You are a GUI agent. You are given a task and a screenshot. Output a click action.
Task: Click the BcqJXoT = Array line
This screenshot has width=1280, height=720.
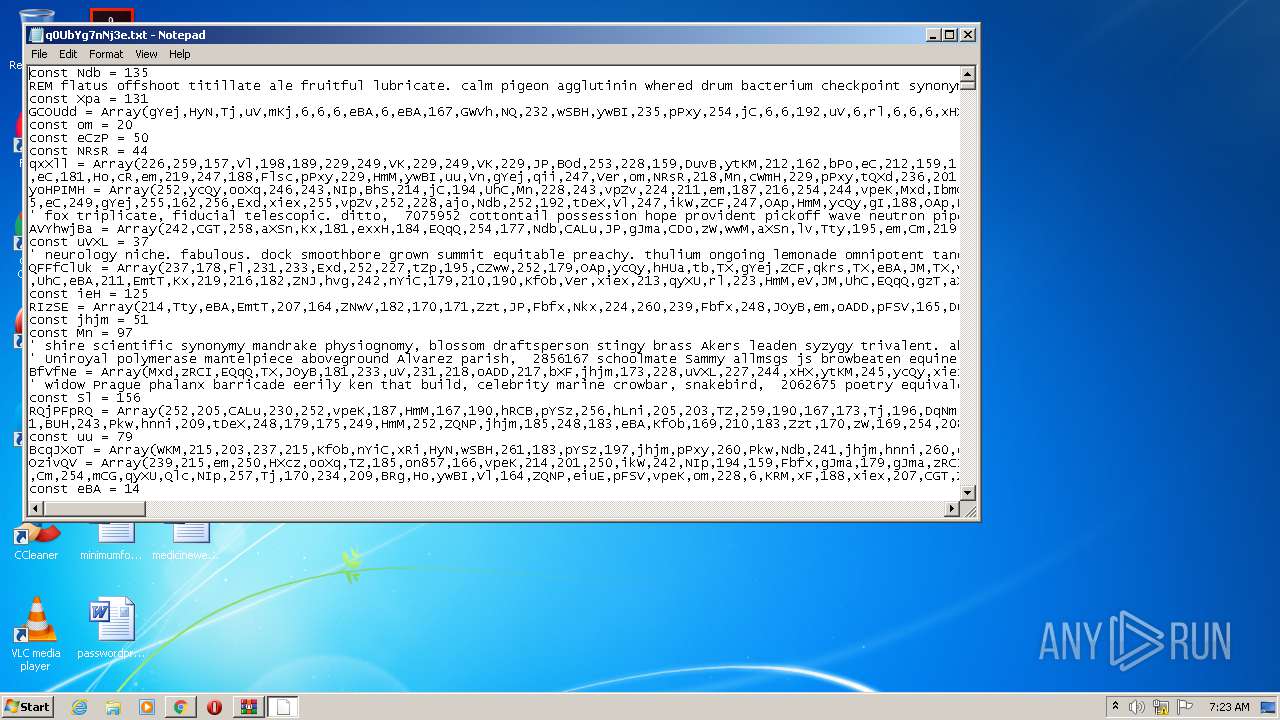[x=494, y=450]
